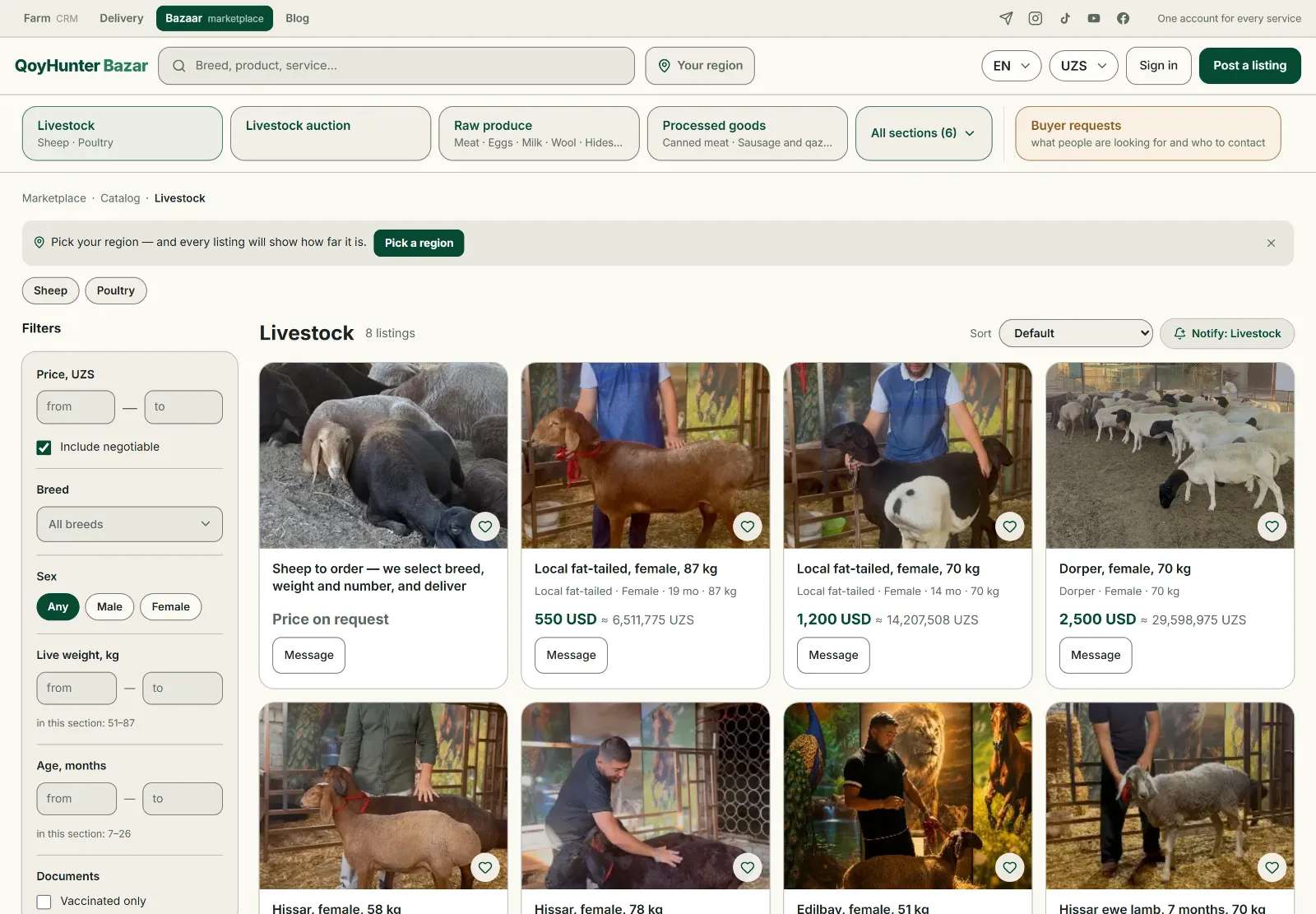Open the YouTube social link
1316x914 pixels.
tap(1094, 18)
